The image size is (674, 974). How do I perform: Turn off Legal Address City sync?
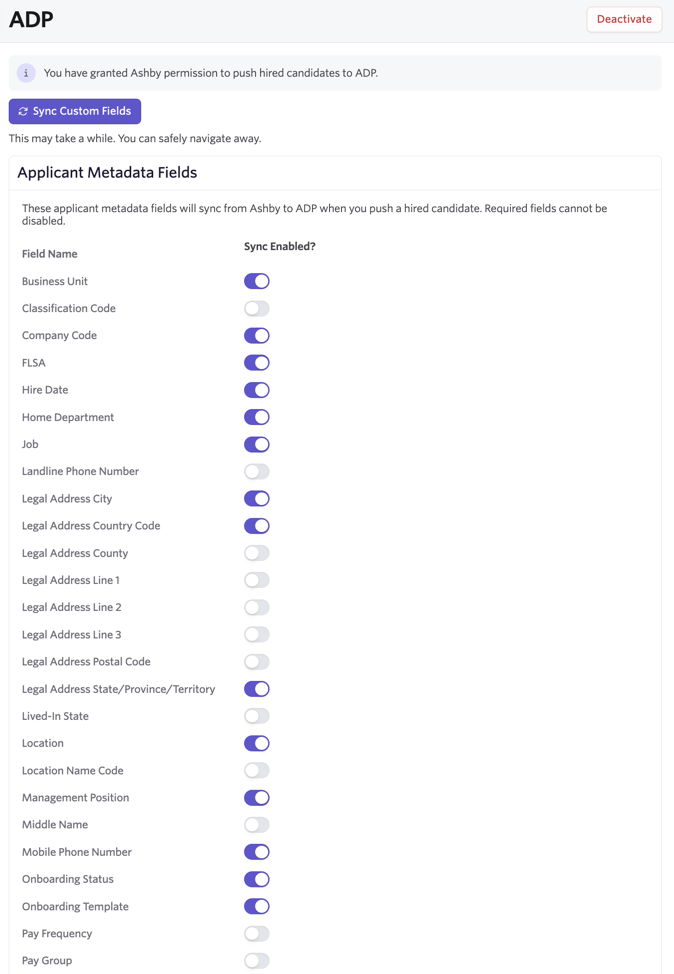pos(257,499)
